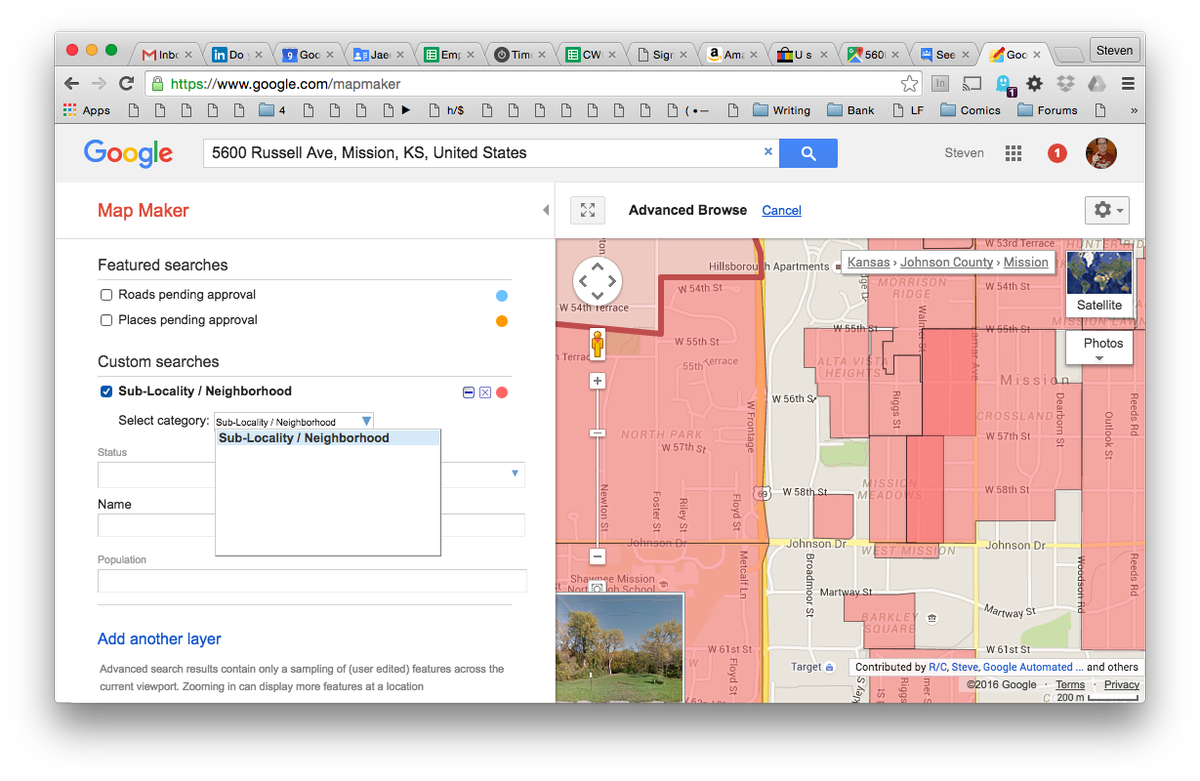Screen dimensions: 1200x781
Task: Collapse the Sub-Locality layer with the minus icon
Action: [x=468, y=392]
